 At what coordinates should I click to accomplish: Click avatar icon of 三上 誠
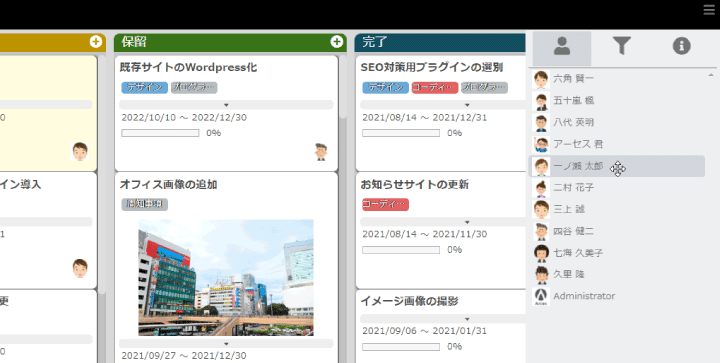[541, 209]
